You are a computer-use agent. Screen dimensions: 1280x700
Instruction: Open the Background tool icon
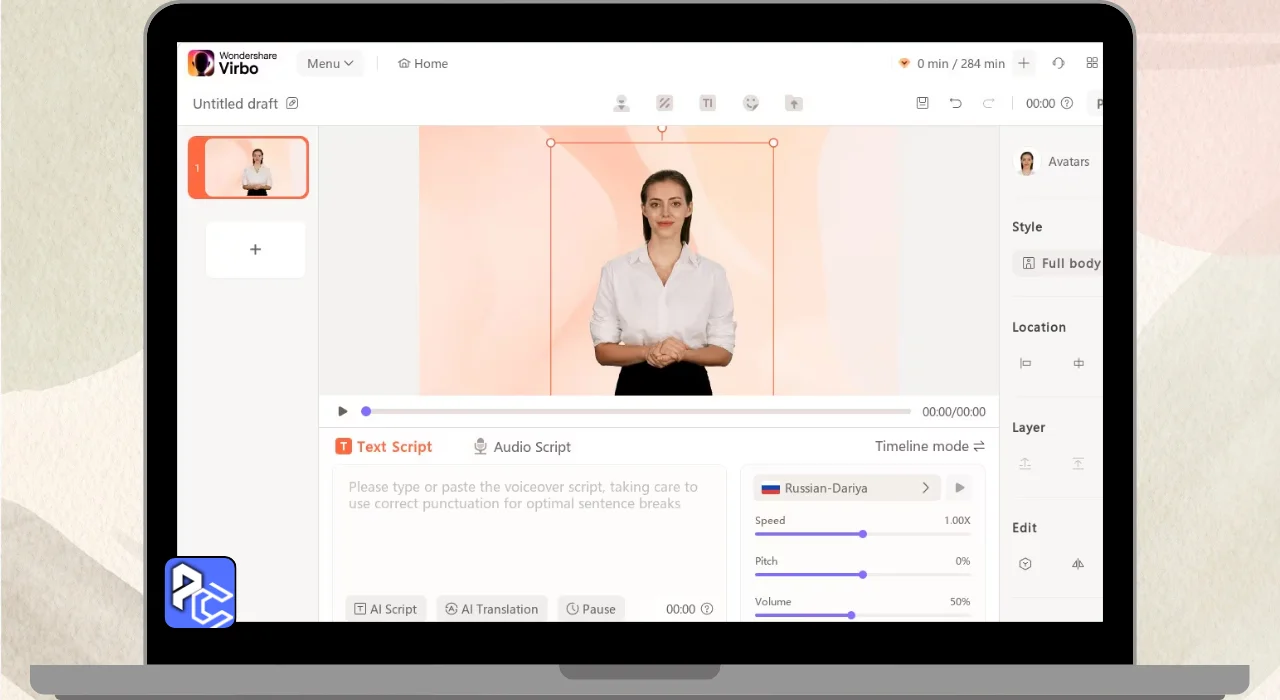coord(664,103)
